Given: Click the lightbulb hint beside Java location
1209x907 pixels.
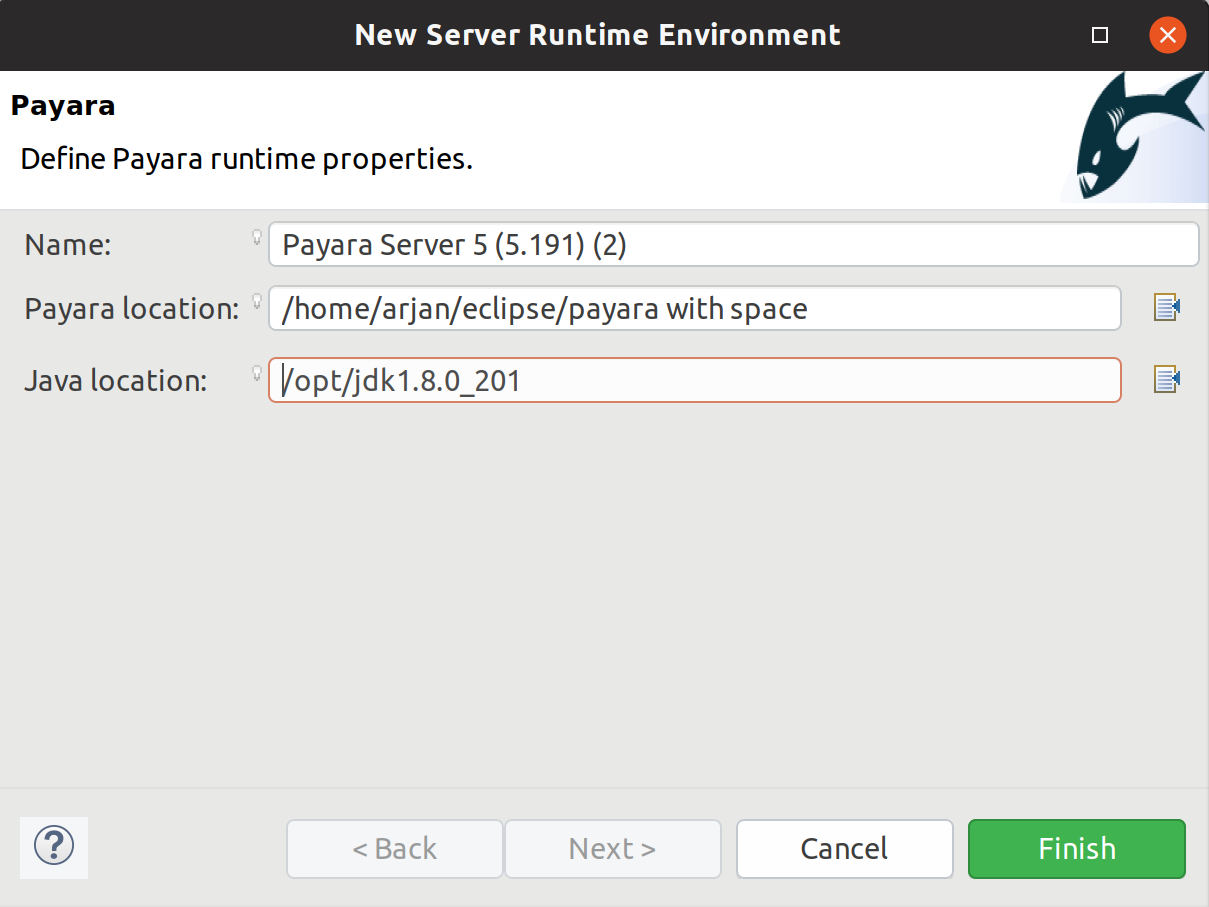Looking at the screenshot, I should (256, 374).
